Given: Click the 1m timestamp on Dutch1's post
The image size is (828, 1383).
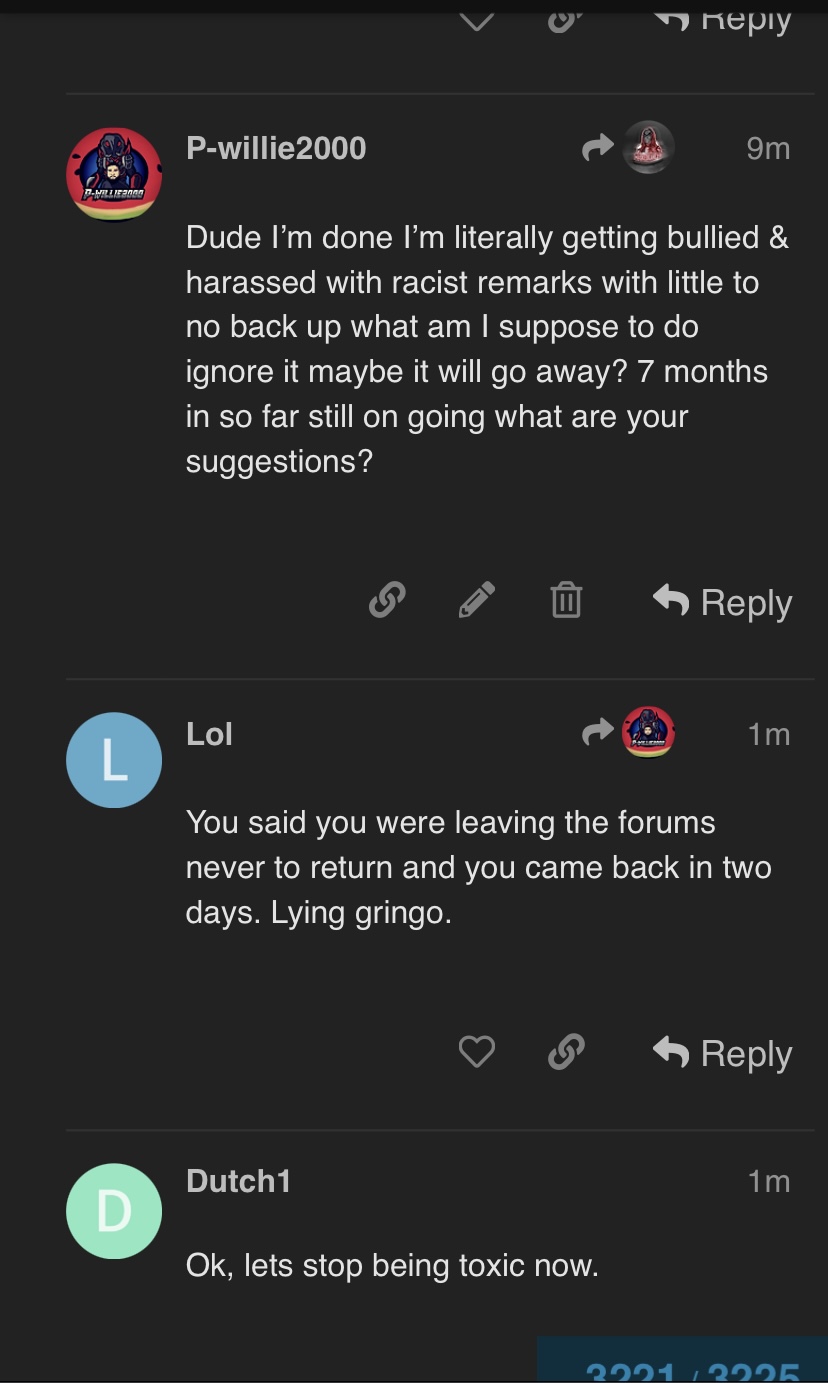Looking at the screenshot, I should pyautogui.click(x=769, y=1181).
